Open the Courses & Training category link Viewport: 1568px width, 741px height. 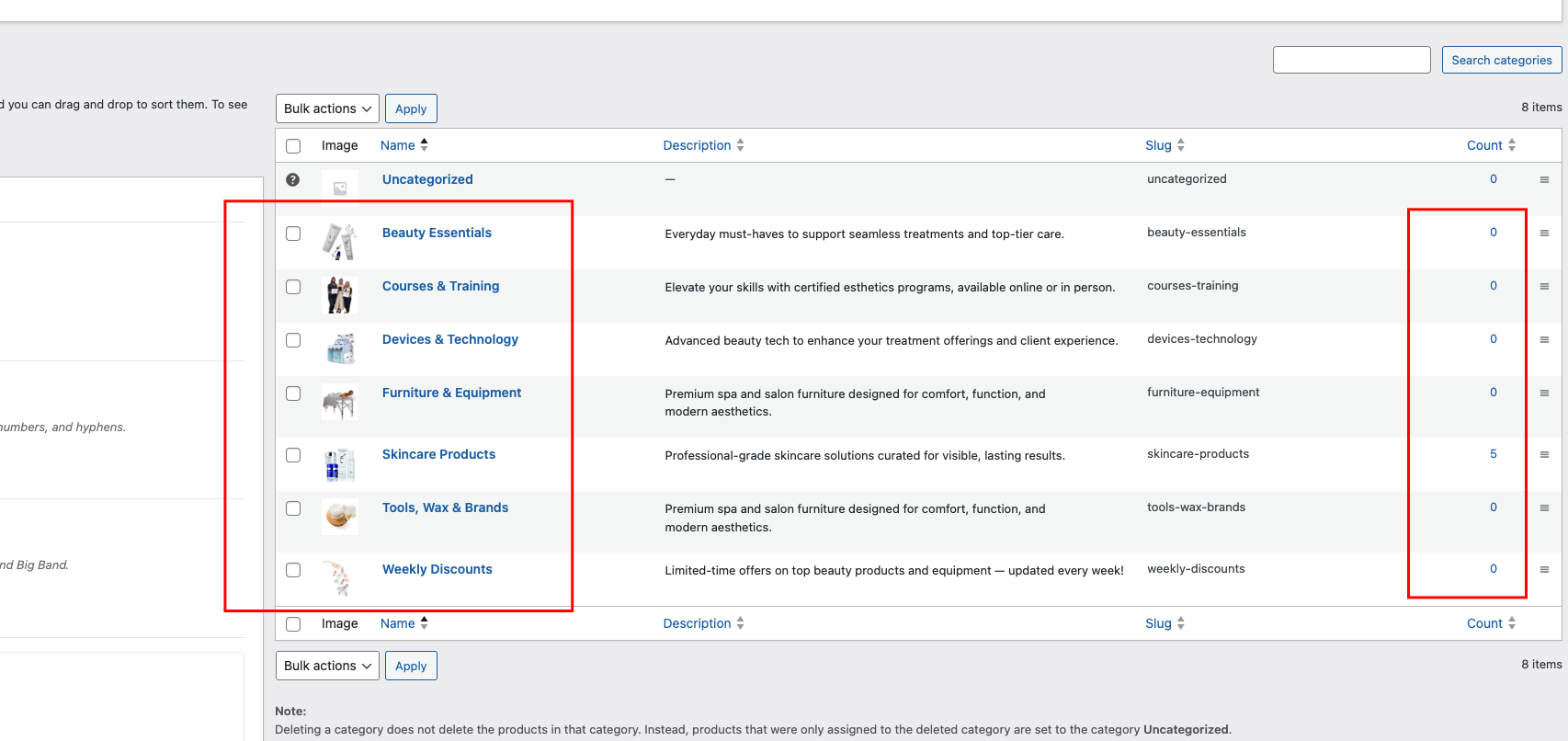[x=440, y=286]
